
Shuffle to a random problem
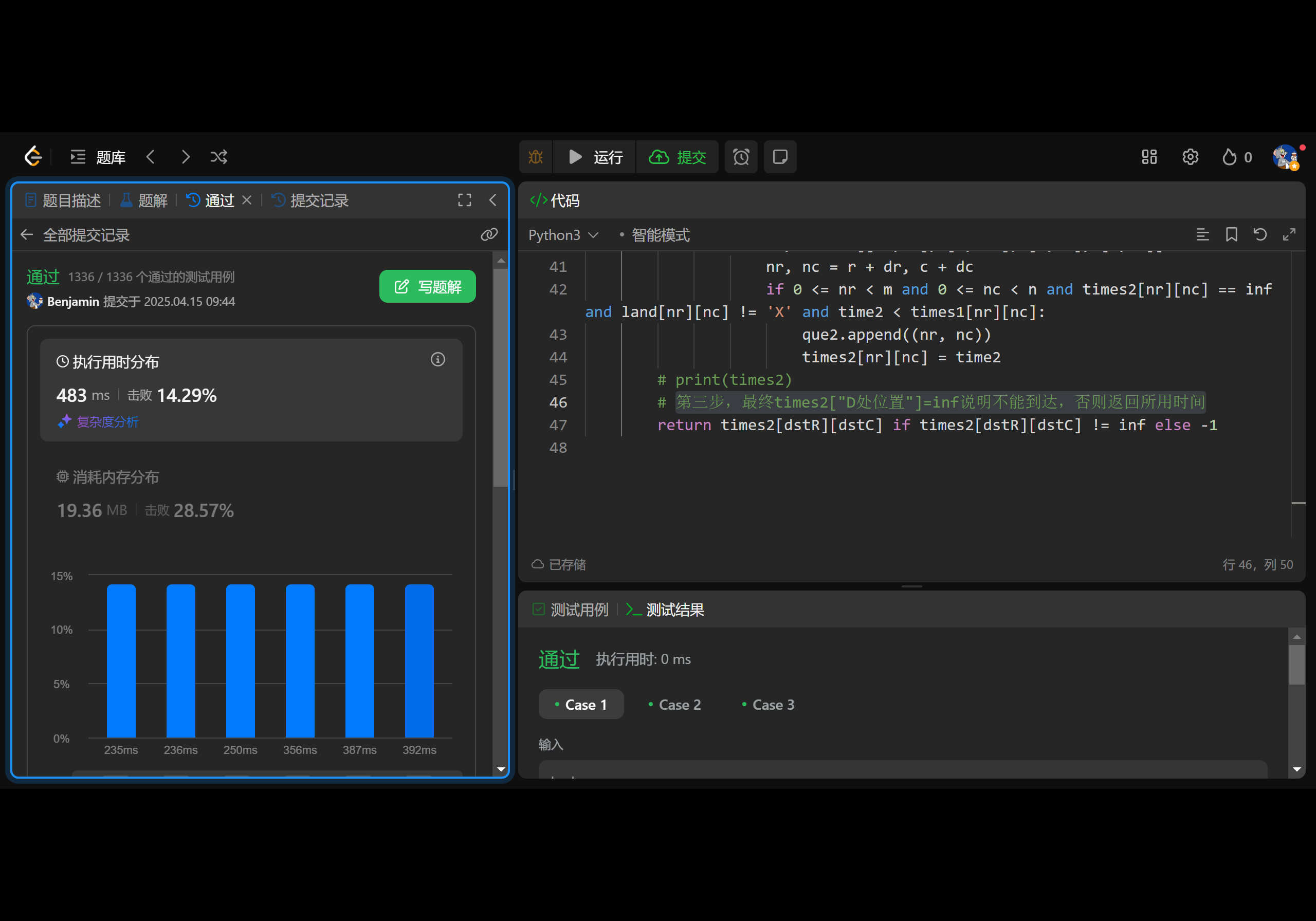coord(219,157)
